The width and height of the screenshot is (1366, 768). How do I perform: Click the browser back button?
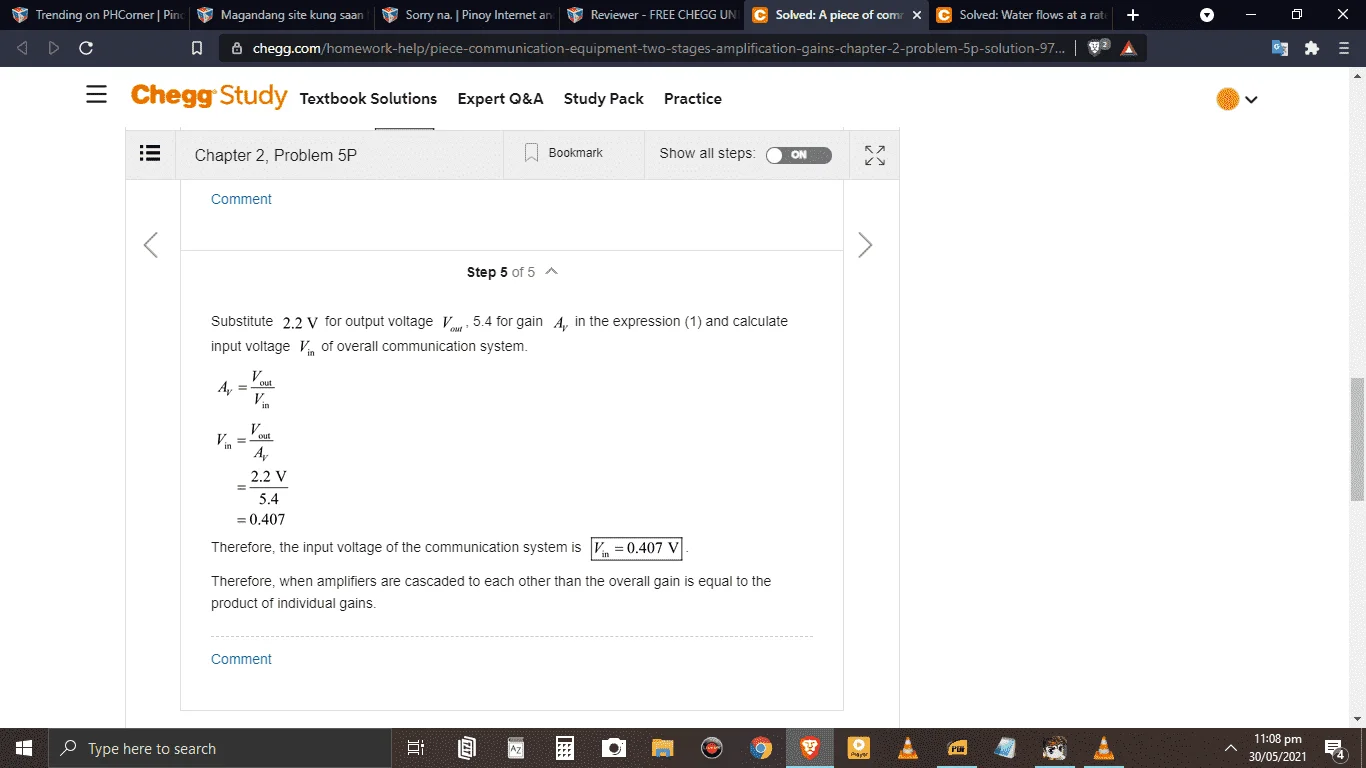click(23, 48)
